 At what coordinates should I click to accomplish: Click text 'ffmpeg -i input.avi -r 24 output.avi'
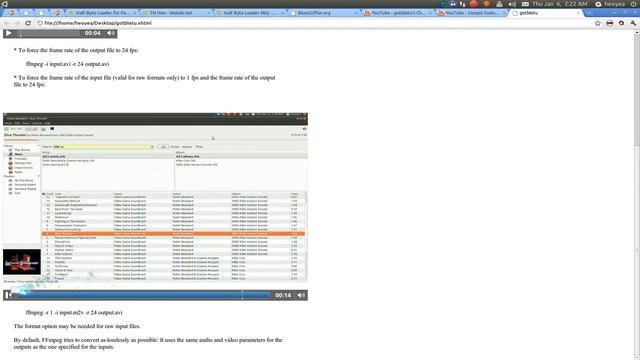67,64
